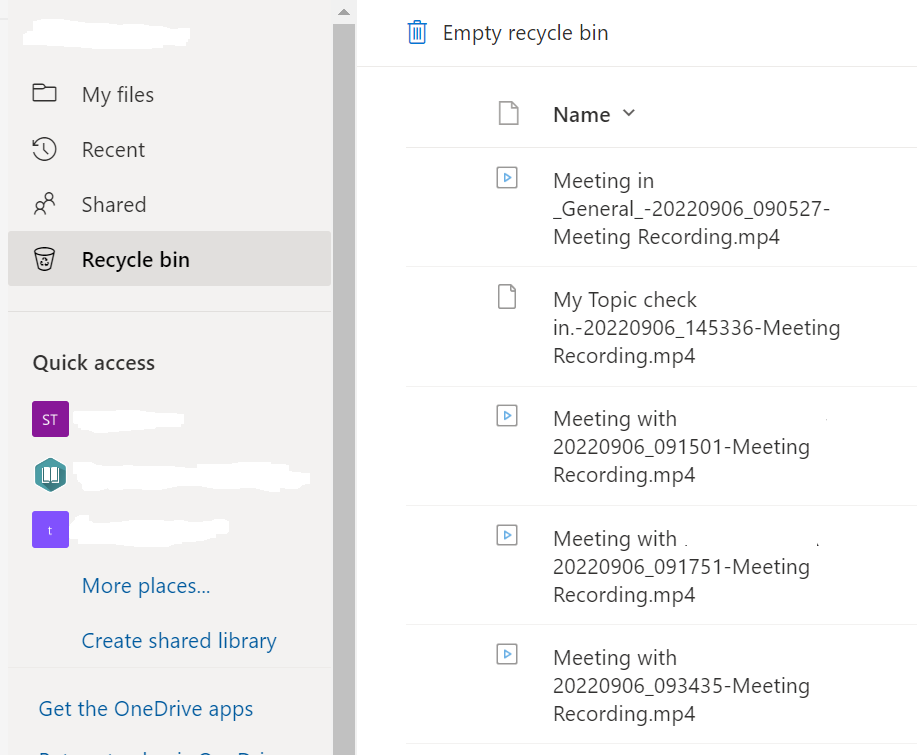Click the purple 't' quick access icon

click(x=50, y=529)
